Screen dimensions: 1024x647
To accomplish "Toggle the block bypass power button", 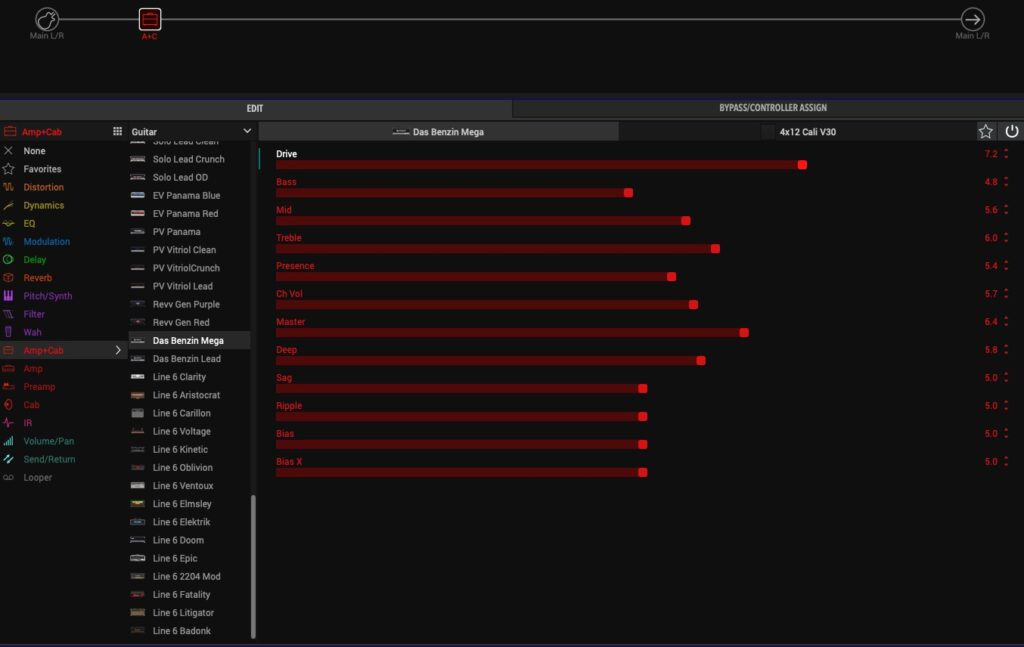I will [x=1011, y=131].
